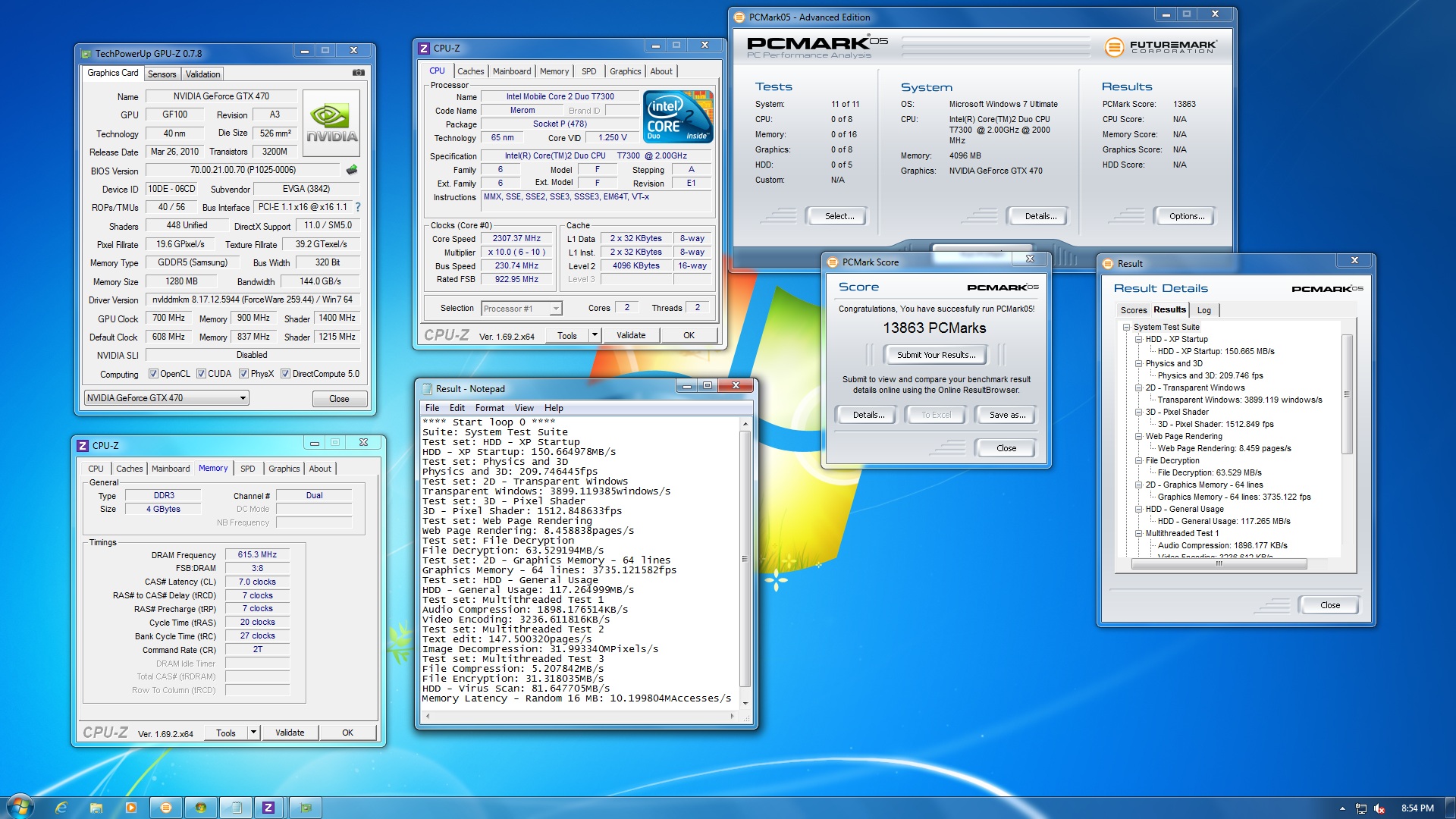Viewport: 1456px width, 819px height.
Task: Click the Bus Interface question mark icon
Action: tap(358, 207)
